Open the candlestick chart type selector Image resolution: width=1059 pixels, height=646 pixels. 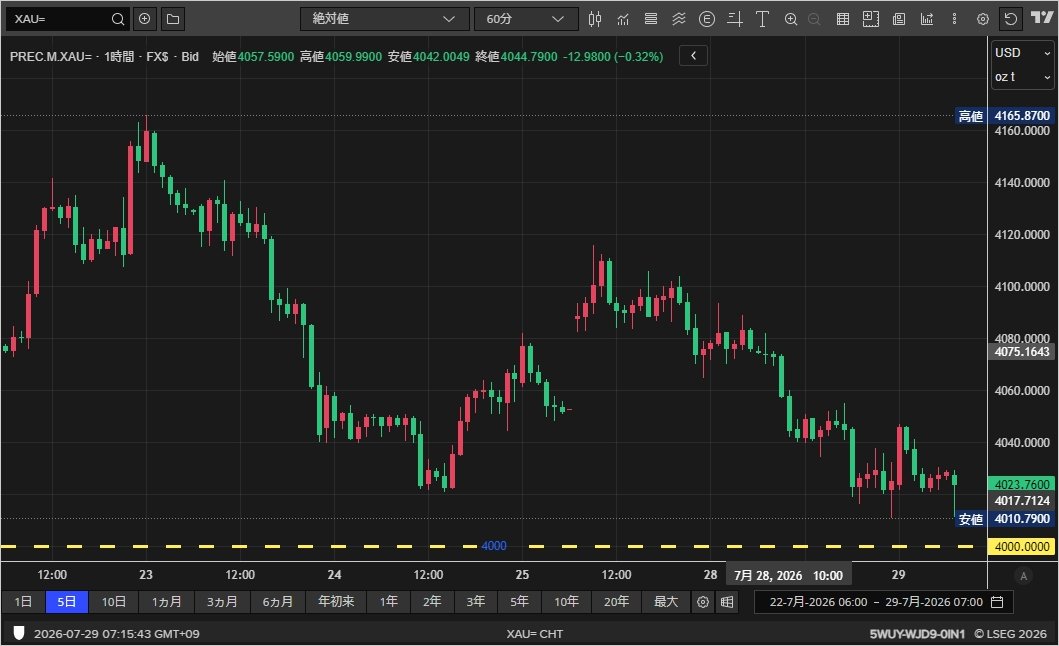coord(594,19)
